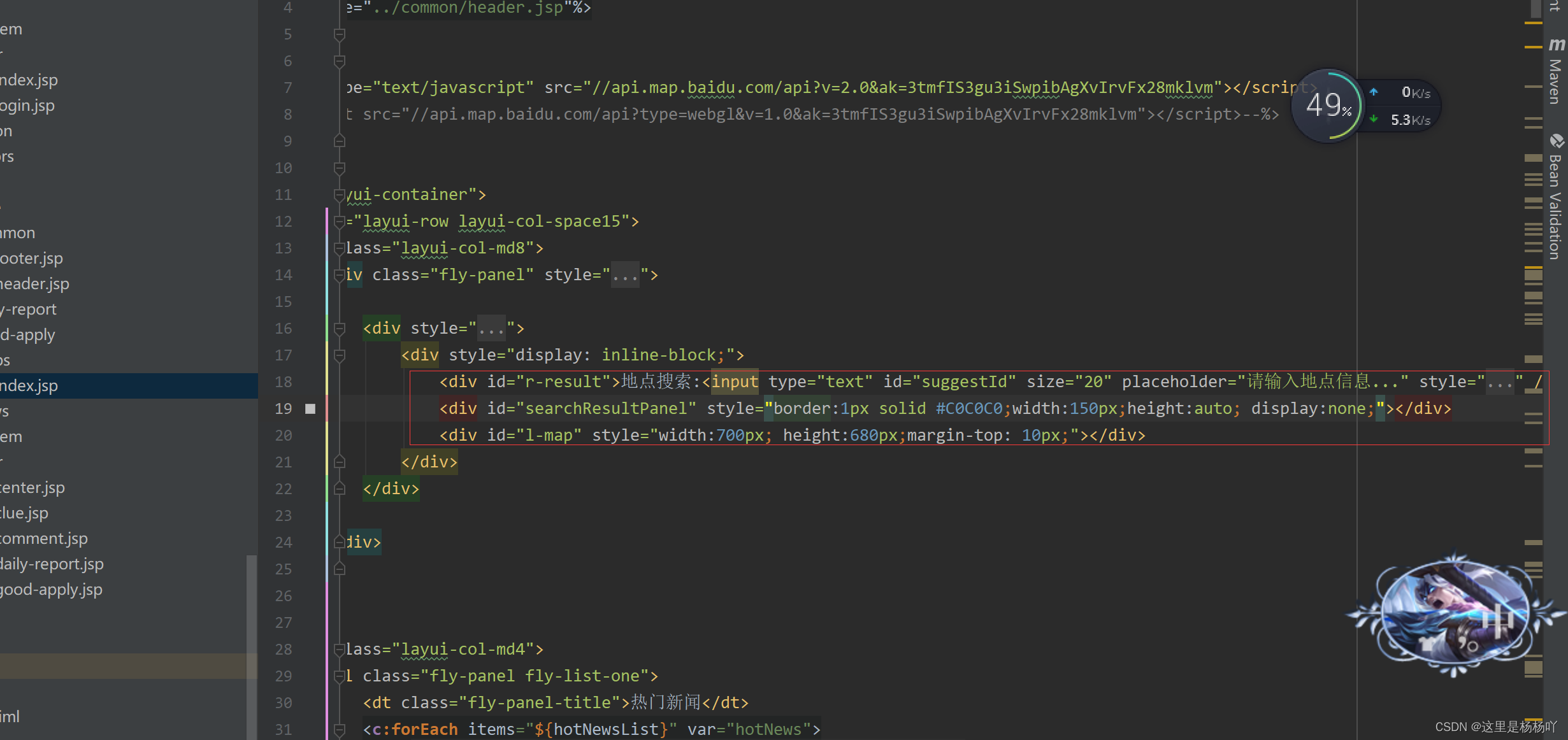Open daily-report.jsp from the file tree

[52, 564]
